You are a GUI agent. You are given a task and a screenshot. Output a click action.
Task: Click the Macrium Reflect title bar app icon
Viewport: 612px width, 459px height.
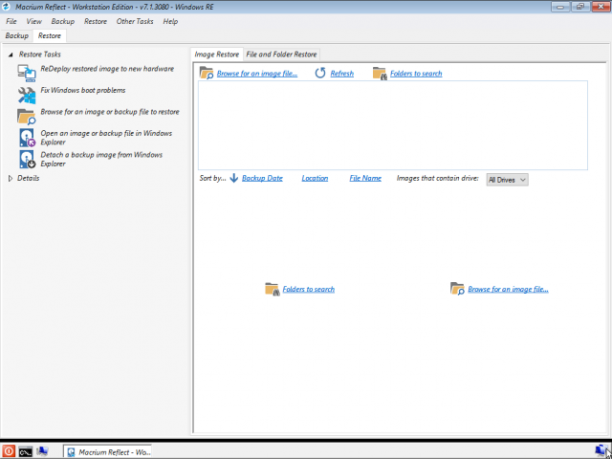[6, 7]
